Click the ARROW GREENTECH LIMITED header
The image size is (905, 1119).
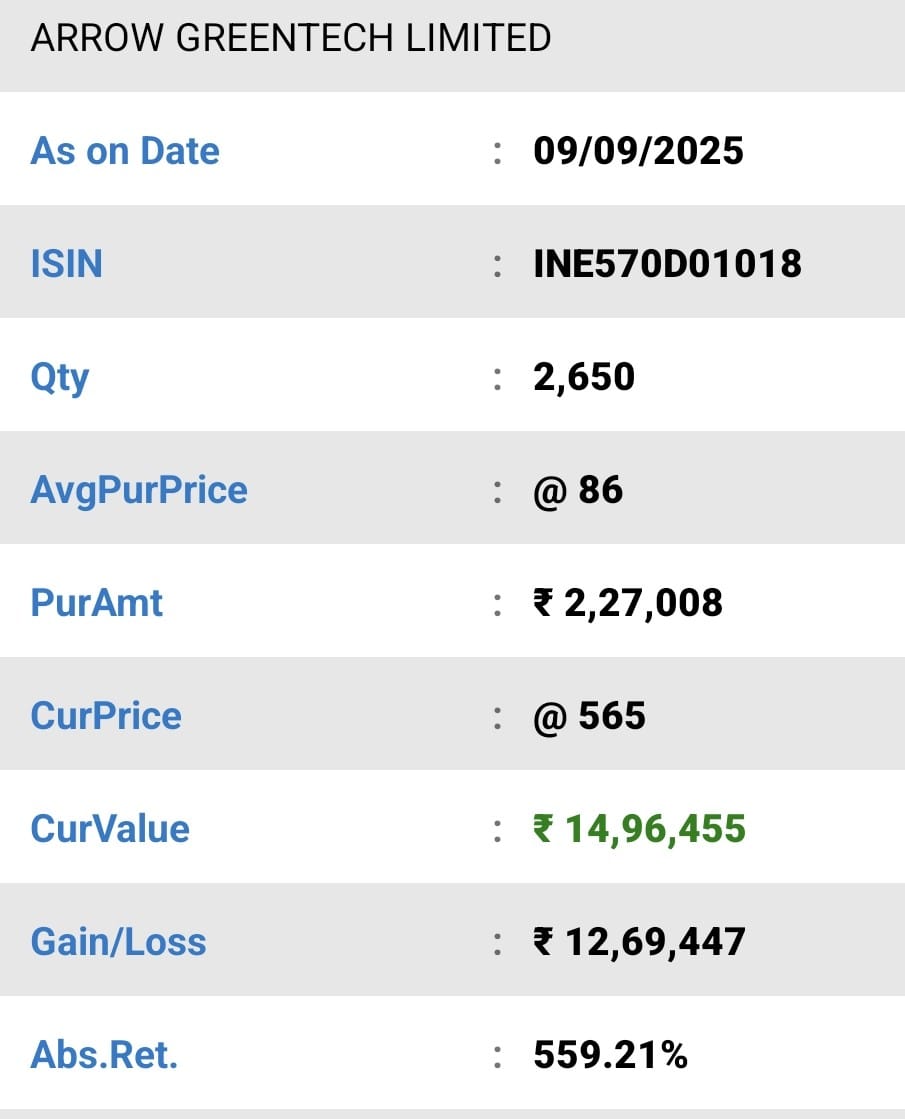(290, 38)
